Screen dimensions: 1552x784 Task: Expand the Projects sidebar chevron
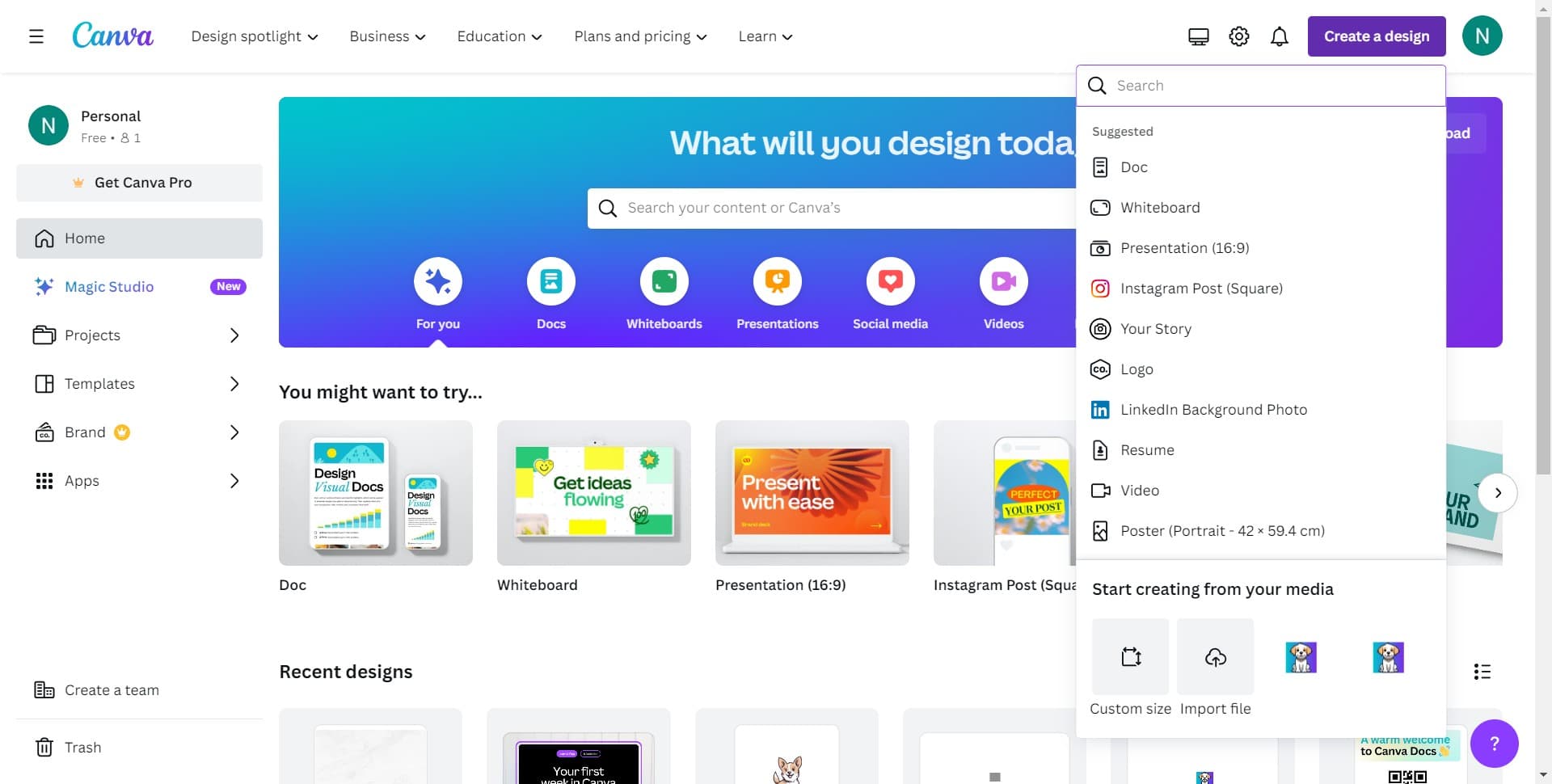pos(234,335)
